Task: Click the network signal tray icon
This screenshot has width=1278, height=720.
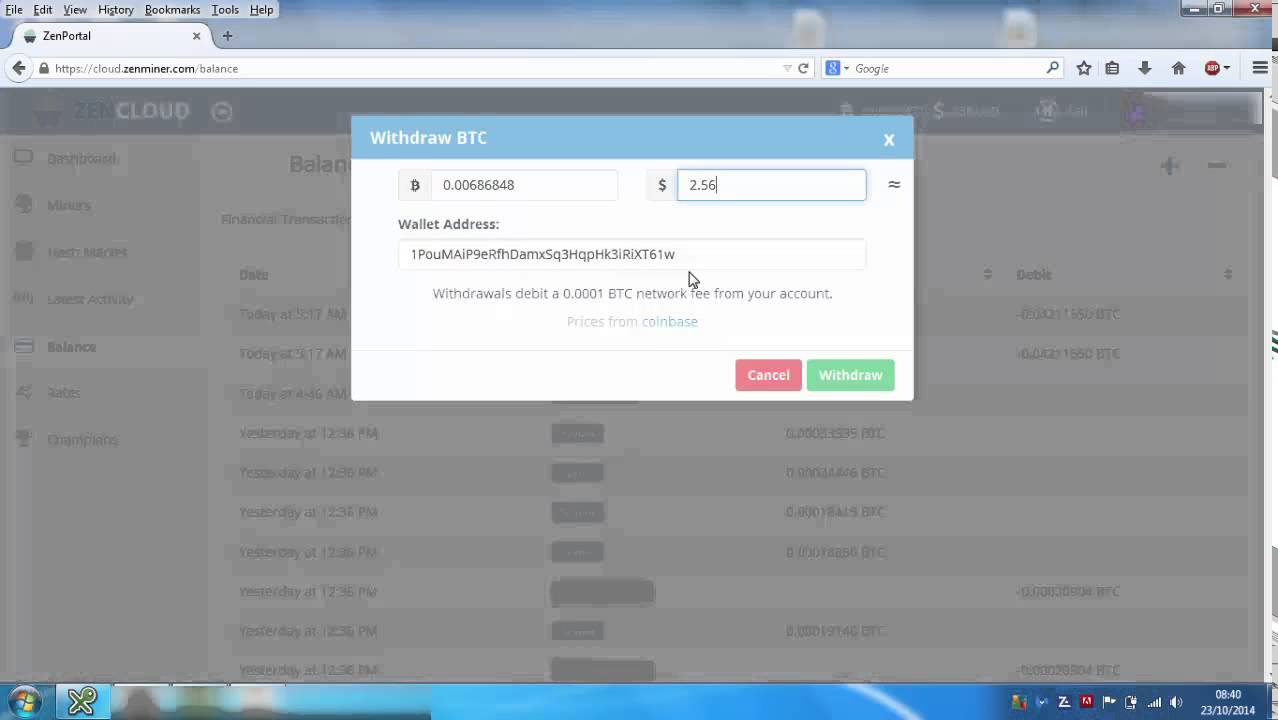Action: (1154, 702)
